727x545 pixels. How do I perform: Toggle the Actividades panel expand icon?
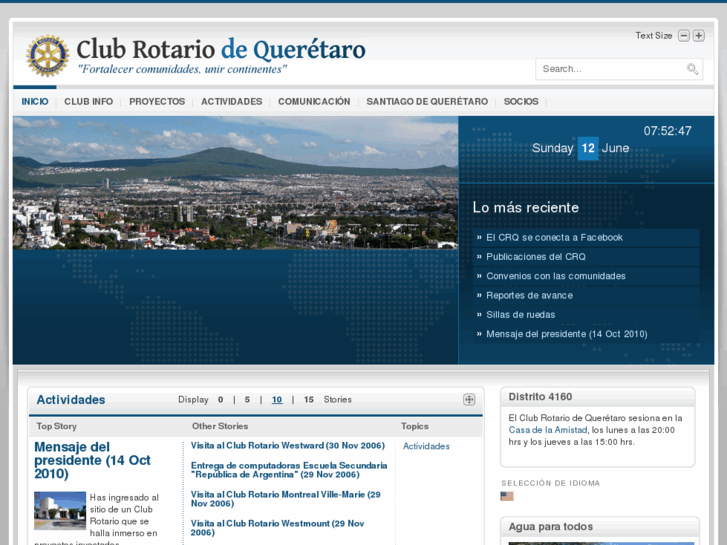coord(469,399)
